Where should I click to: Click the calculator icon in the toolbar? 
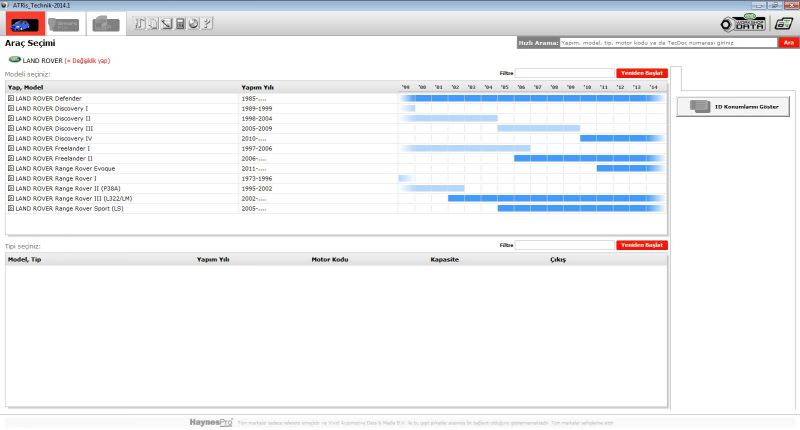179,23
